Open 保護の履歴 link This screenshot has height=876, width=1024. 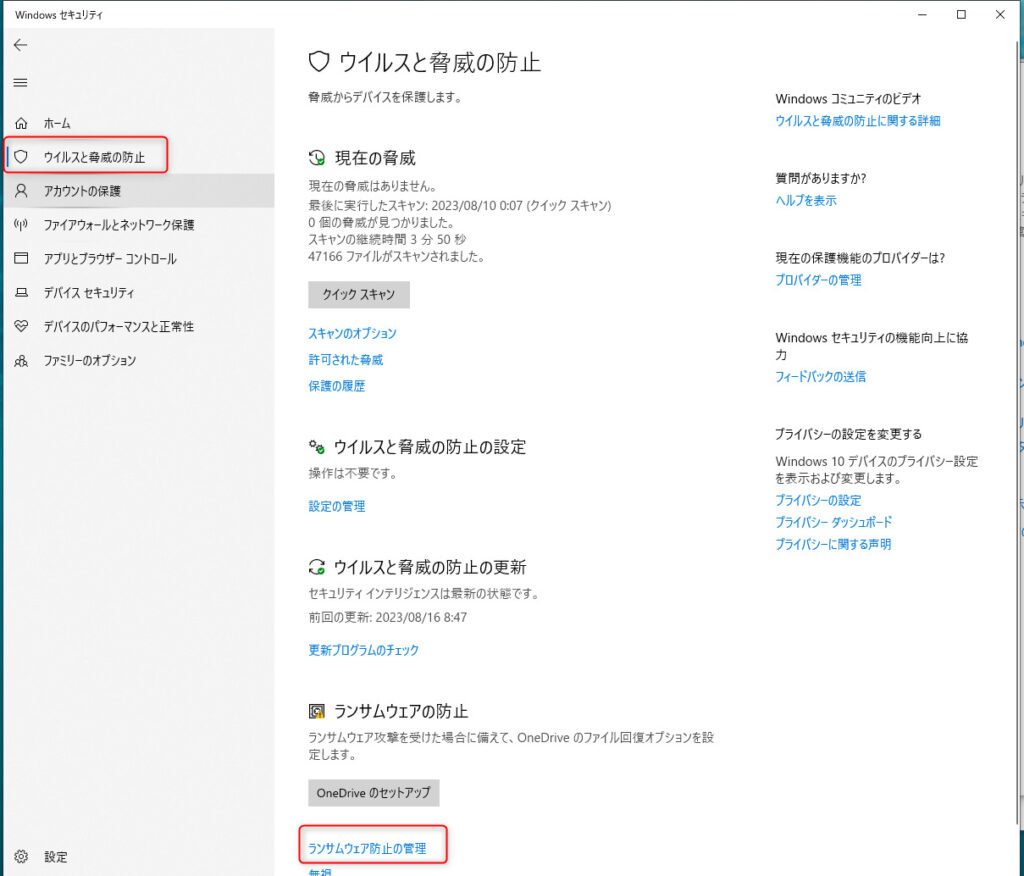coord(336,386)
